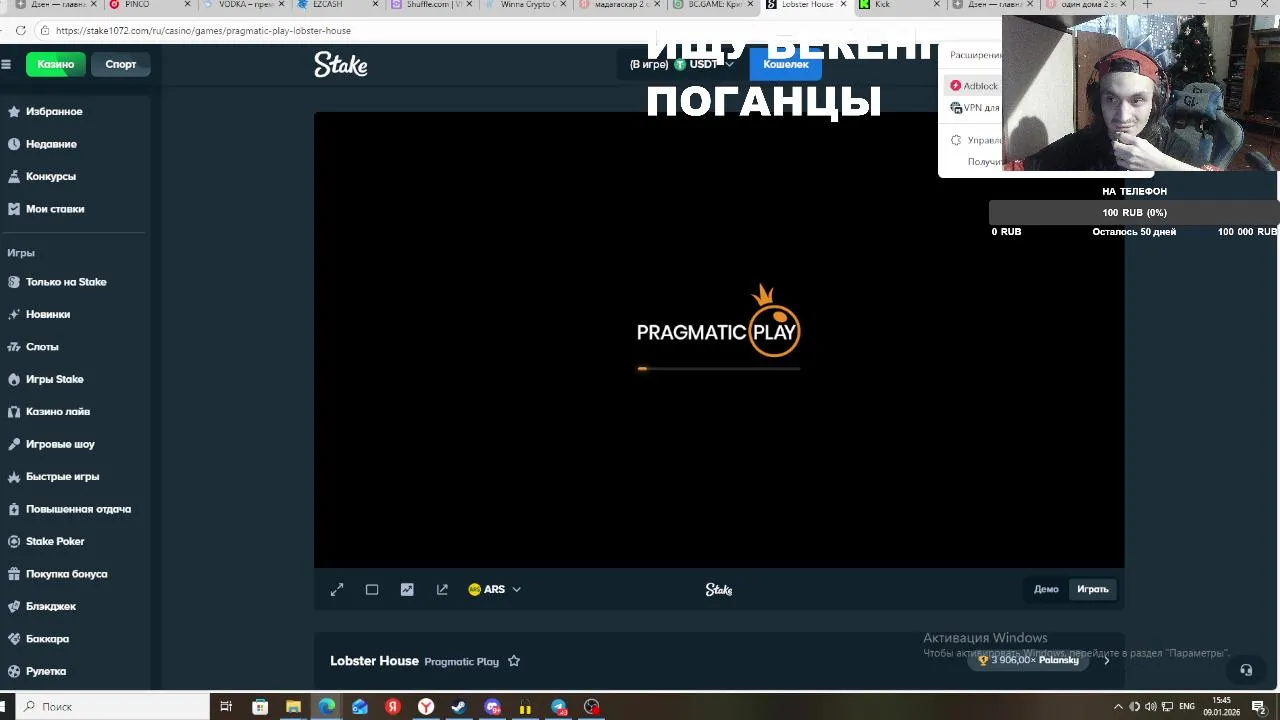Viewport: 1280px width, 720px height.
Task: Open the hamburger menu beside Казино
Action: tap(6, 64)
